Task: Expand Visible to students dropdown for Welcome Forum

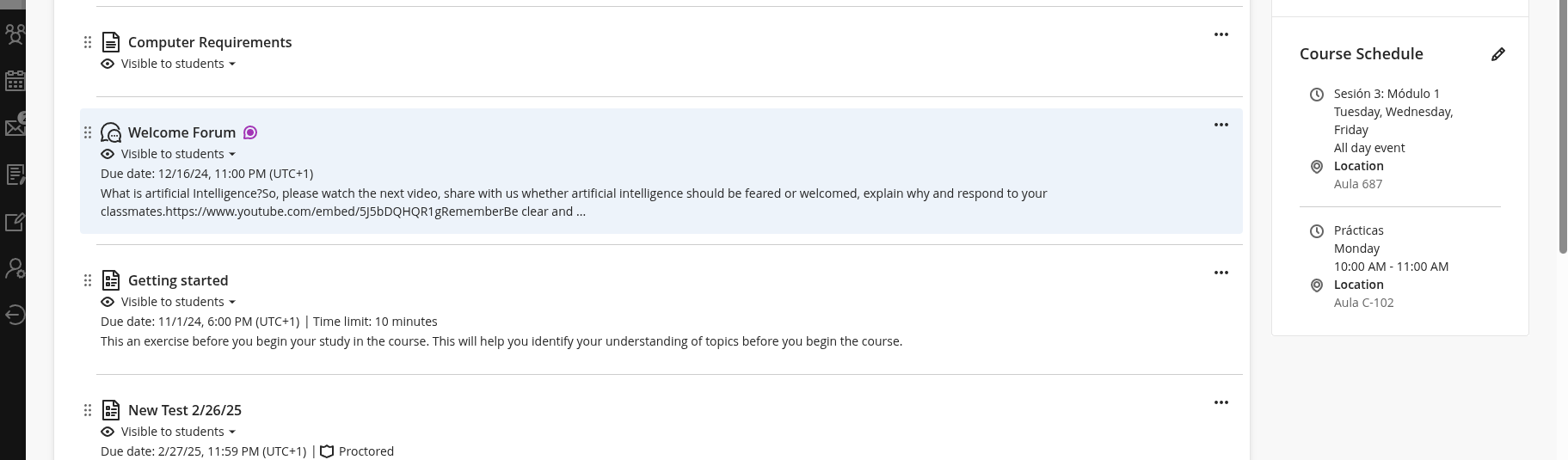Action: (178, 154)
